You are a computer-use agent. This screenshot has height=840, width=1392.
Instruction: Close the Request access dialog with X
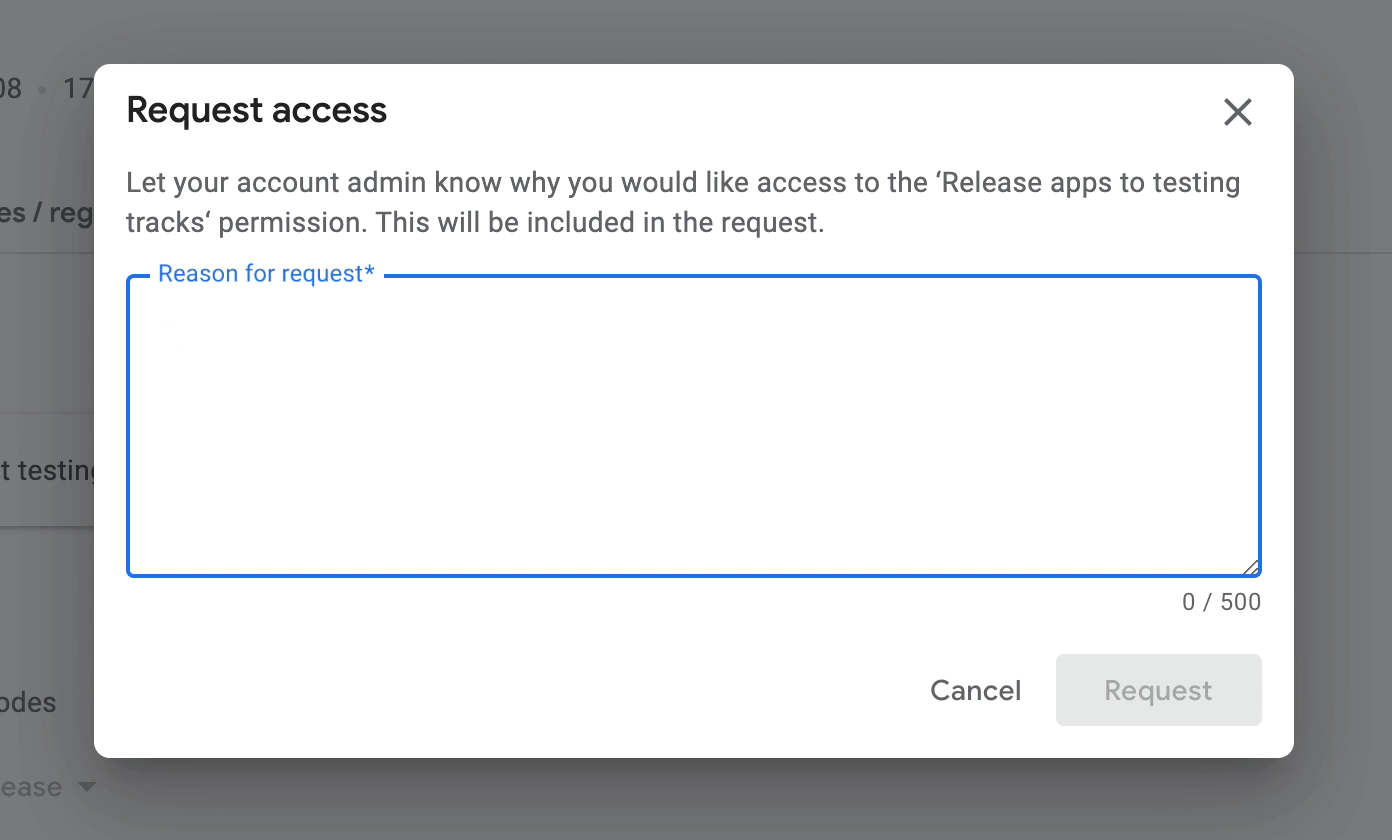[1238, 112]
